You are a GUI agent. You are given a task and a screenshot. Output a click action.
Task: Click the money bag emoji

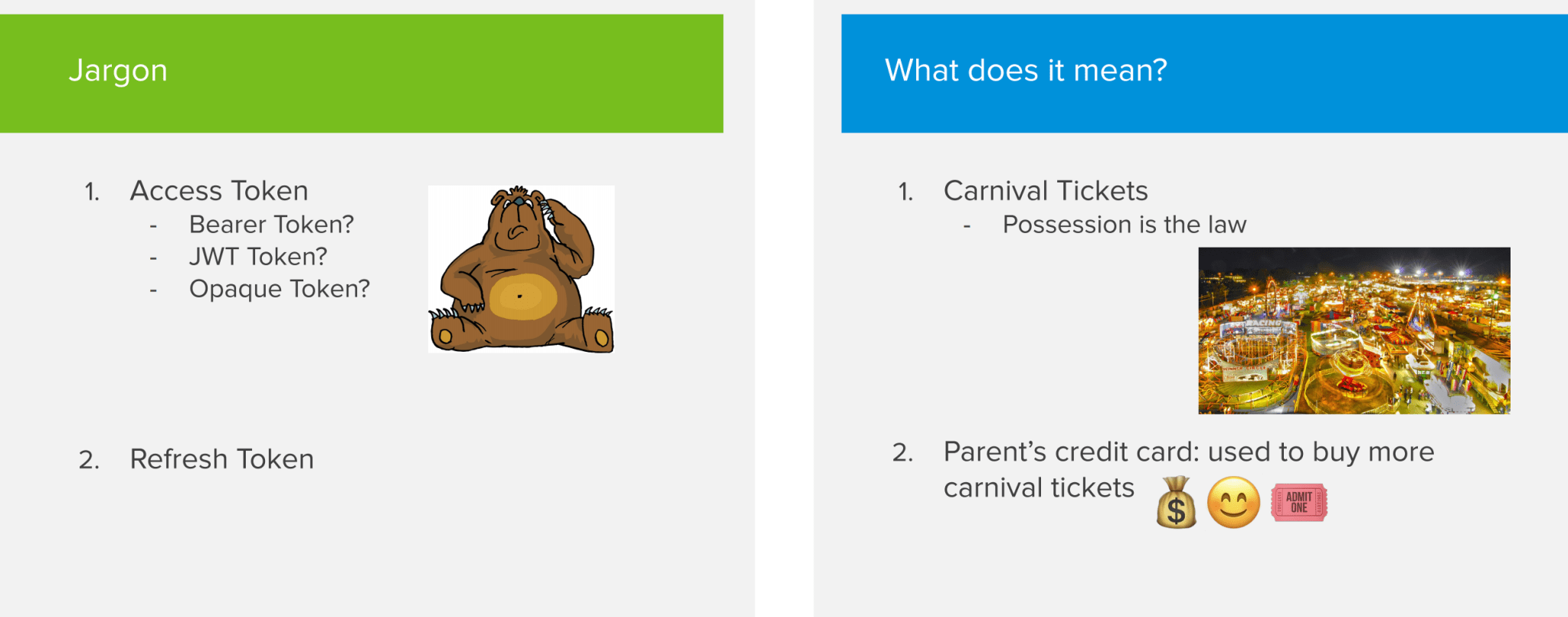pyautogui.click(x=1177, y=503)
